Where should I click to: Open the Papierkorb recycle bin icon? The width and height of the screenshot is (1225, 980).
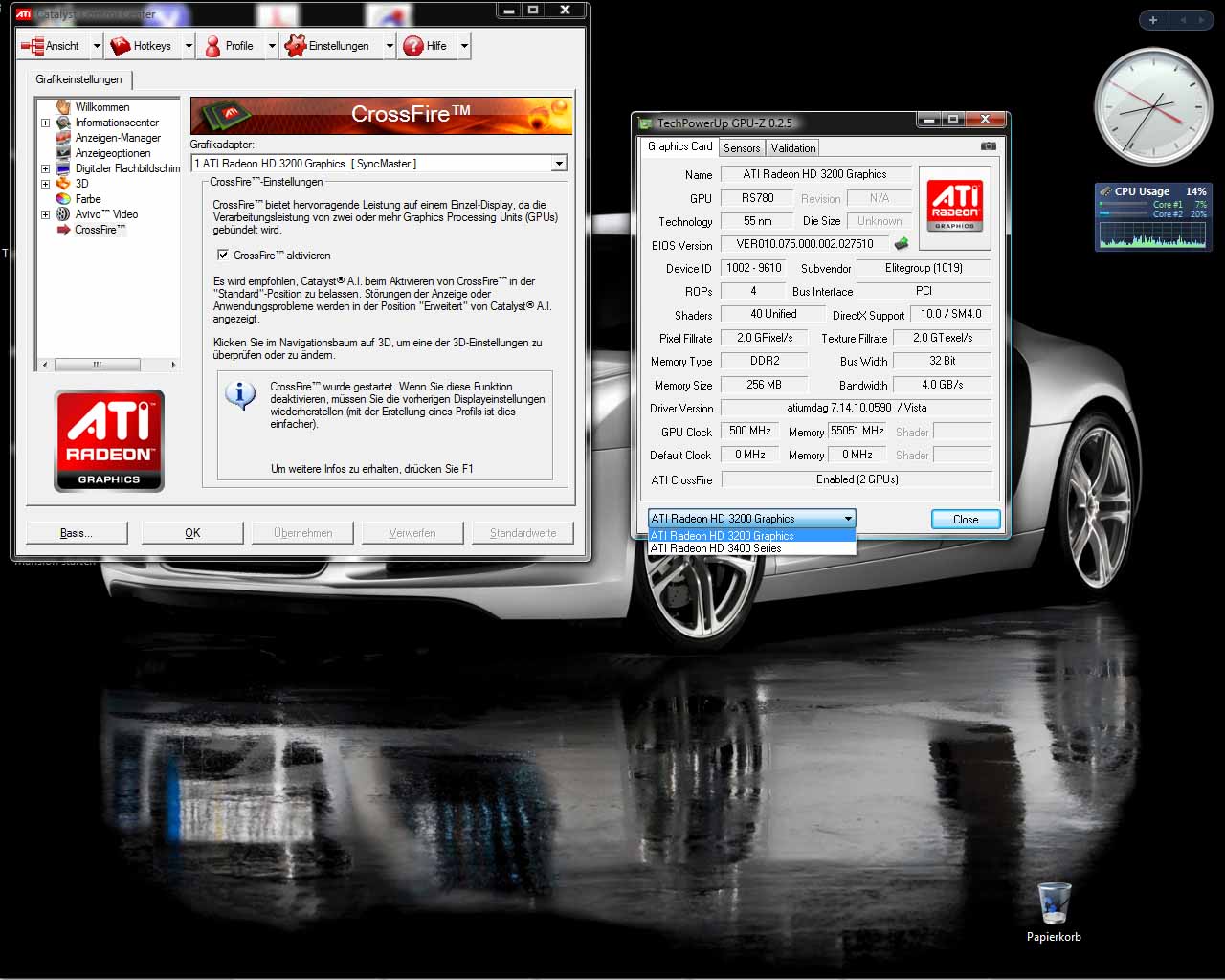coord(1054,912)
